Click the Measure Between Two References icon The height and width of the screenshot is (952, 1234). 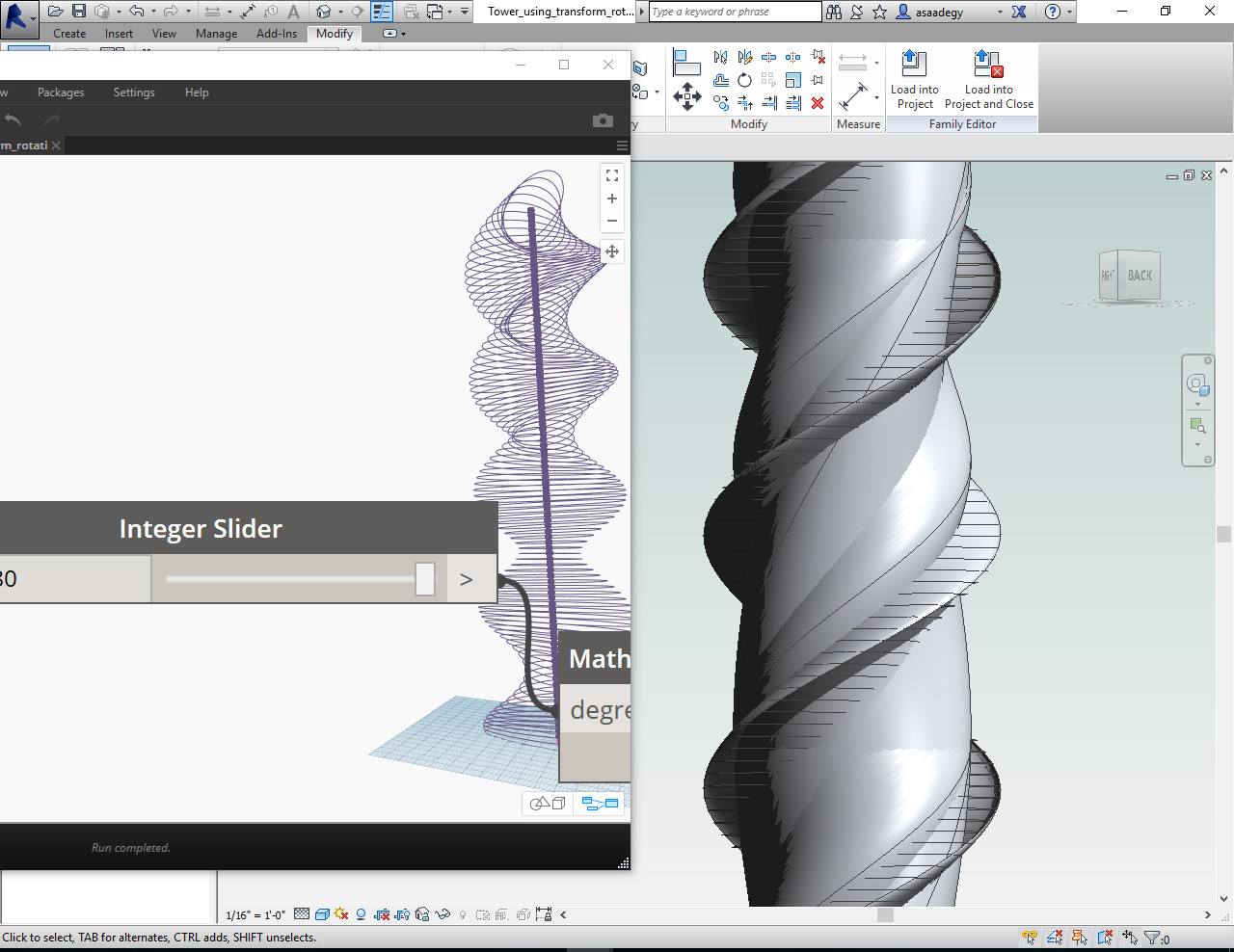coord(854,94)
